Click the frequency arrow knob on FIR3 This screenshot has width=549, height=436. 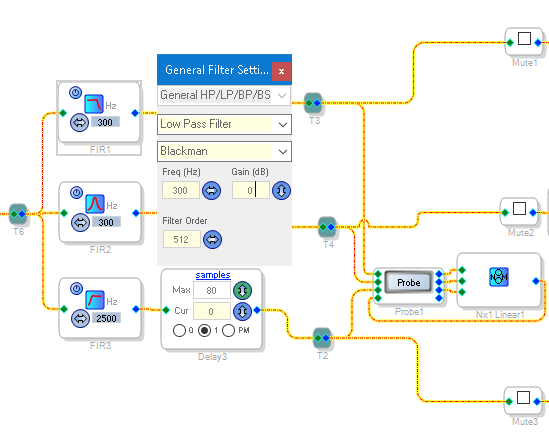click(80, 318)
